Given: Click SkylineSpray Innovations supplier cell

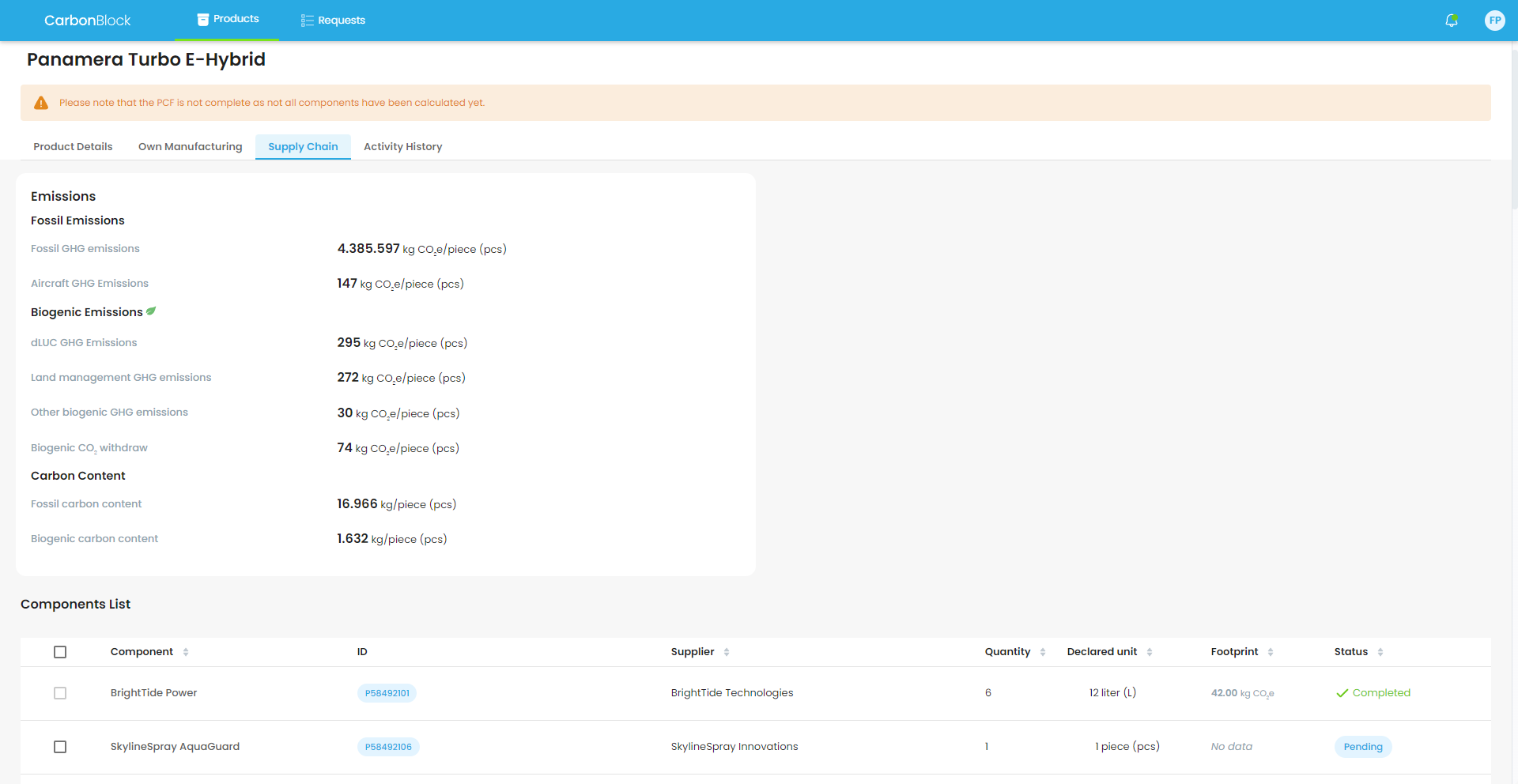Looking at the screenshot, I should point(734,747).
